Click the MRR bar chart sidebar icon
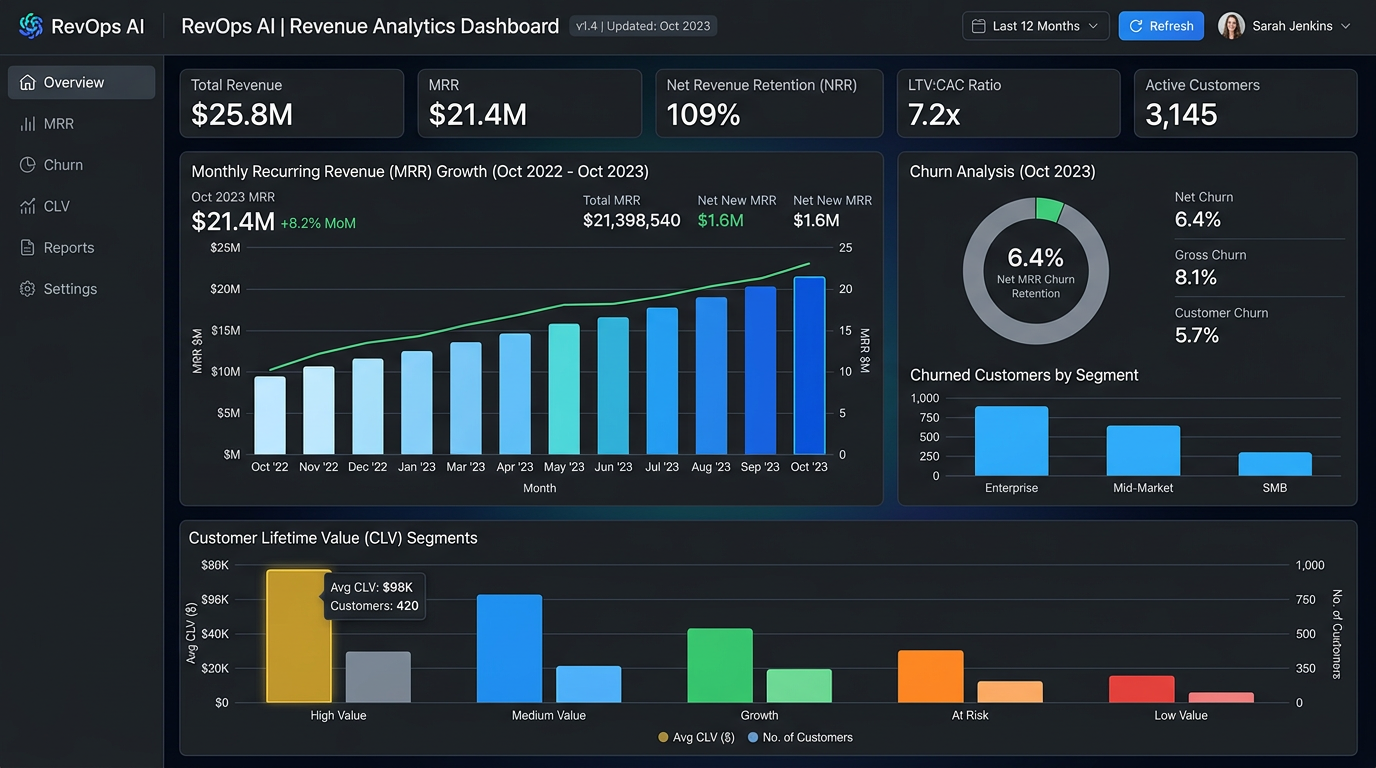The height and width of the screenshot is (768, 1376). [x=28, y=124]
